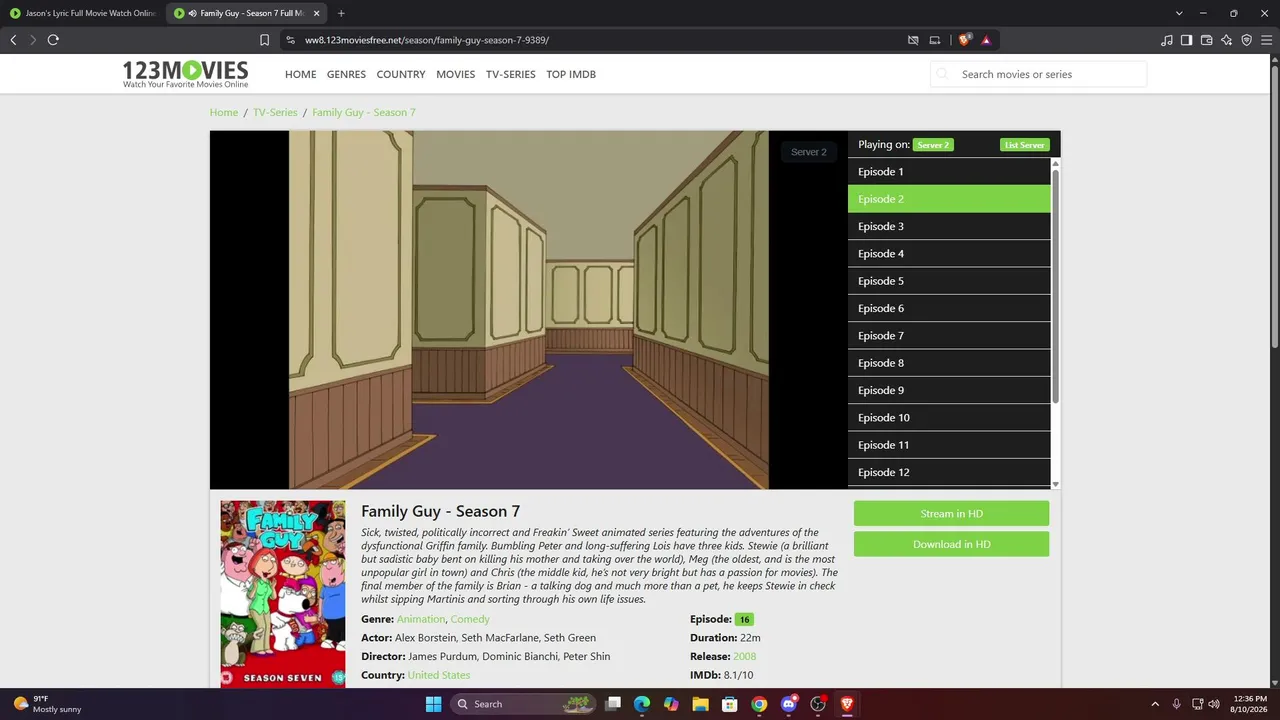
Task: Launch Google Chrome from the taskbar
Action: 759,704
